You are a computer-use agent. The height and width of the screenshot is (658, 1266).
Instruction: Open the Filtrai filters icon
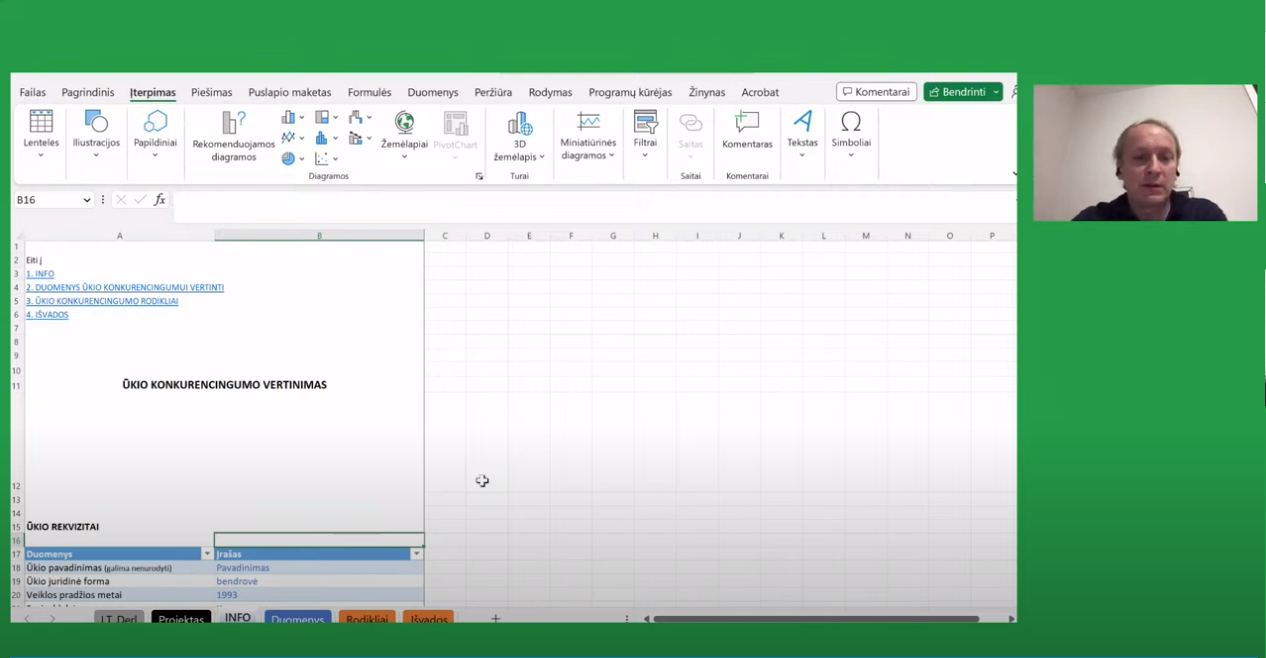tap(645, 123)
